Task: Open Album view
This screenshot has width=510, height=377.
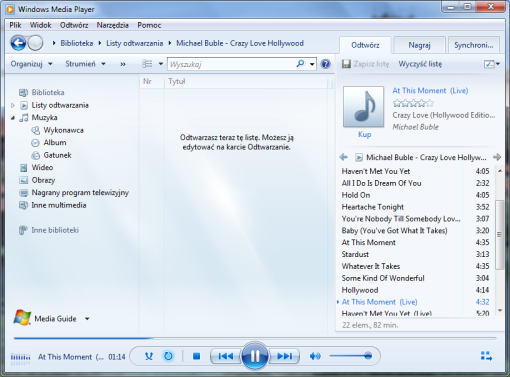Action: [x=55, y=142]
